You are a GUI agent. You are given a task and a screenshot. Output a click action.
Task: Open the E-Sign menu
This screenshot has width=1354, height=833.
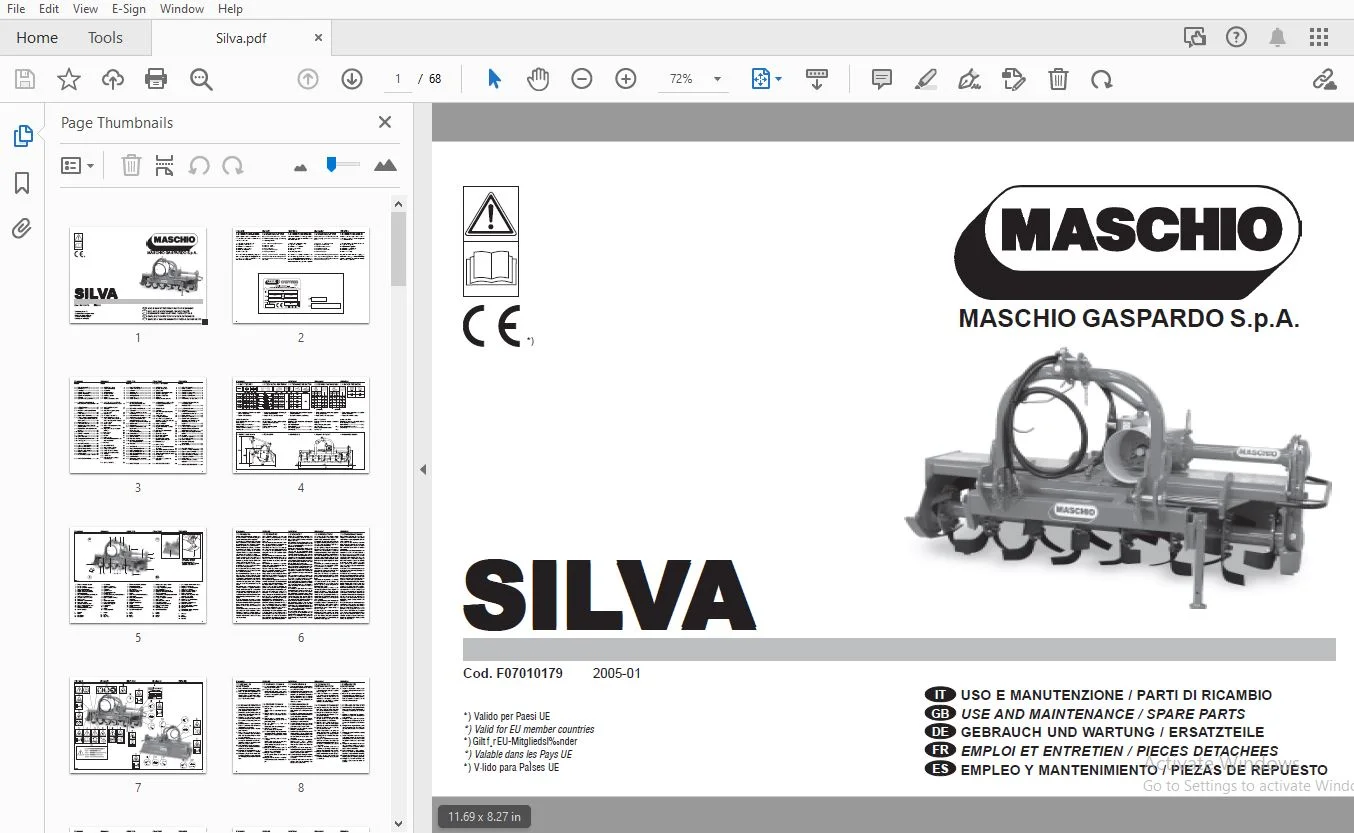click(129, 9)
